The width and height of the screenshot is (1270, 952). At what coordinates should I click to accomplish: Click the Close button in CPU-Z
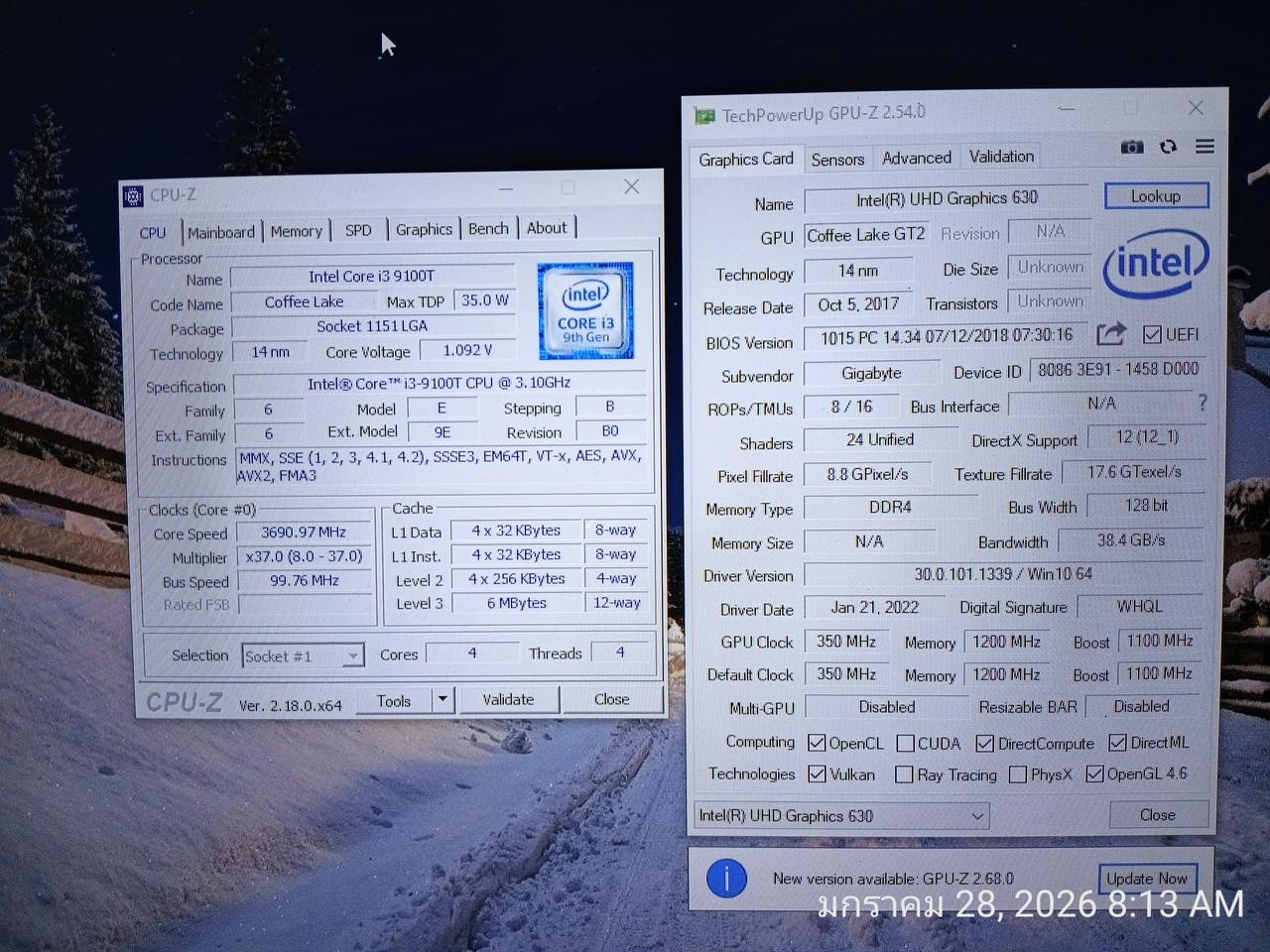point(611,699)
